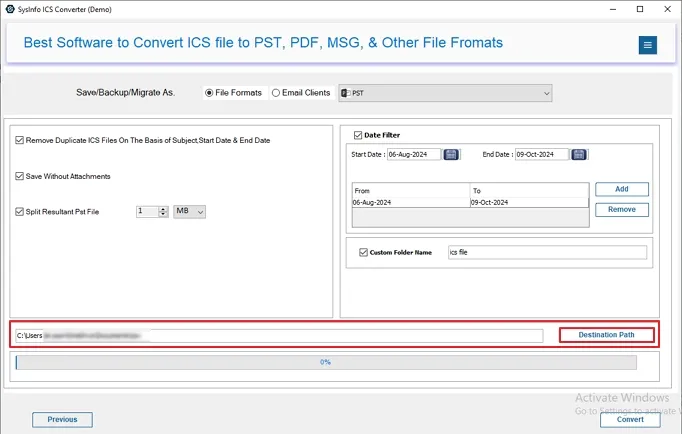This screenshot has width=682, height=434.
Task: Open Start Date calendar picker
Action: 451,154
